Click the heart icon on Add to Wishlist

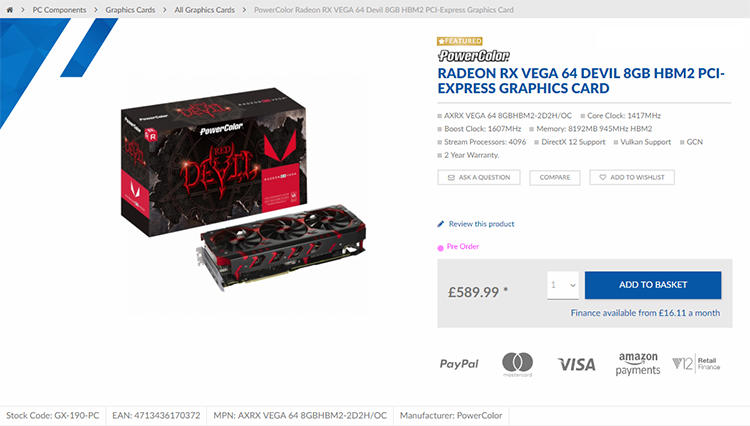(x=603, y=177)
